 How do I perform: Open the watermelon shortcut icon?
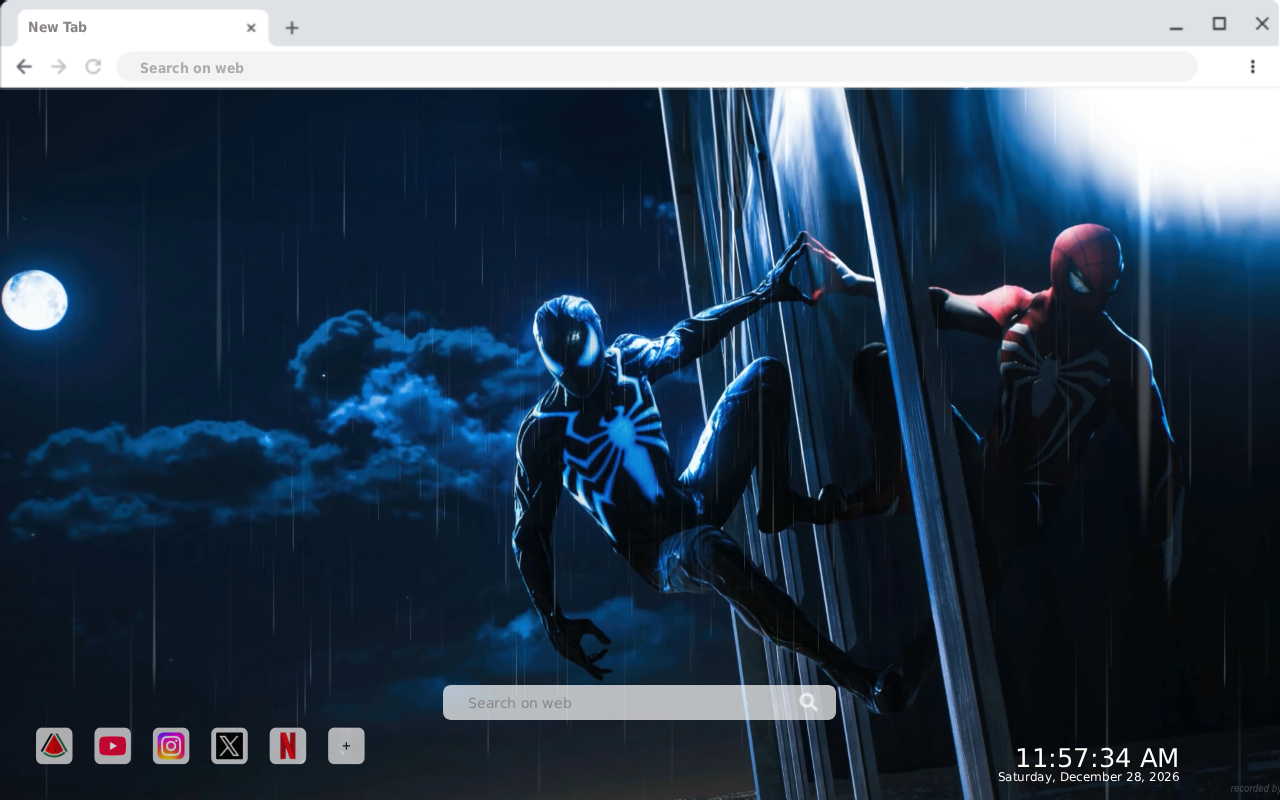pyautogui.click(x=54, y=746)
